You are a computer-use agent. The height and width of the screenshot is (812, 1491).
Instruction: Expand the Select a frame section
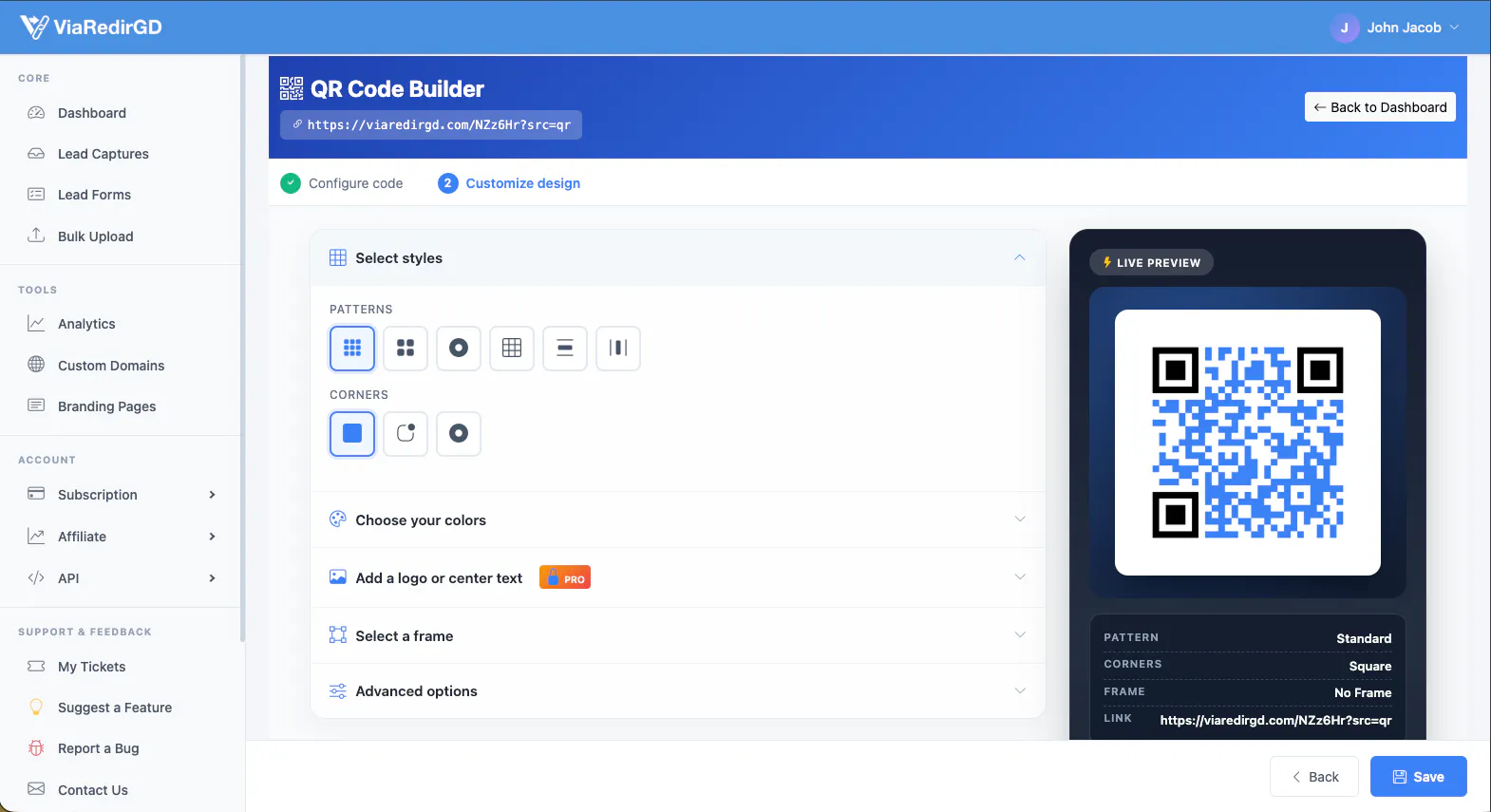click(x=678, y=635)
